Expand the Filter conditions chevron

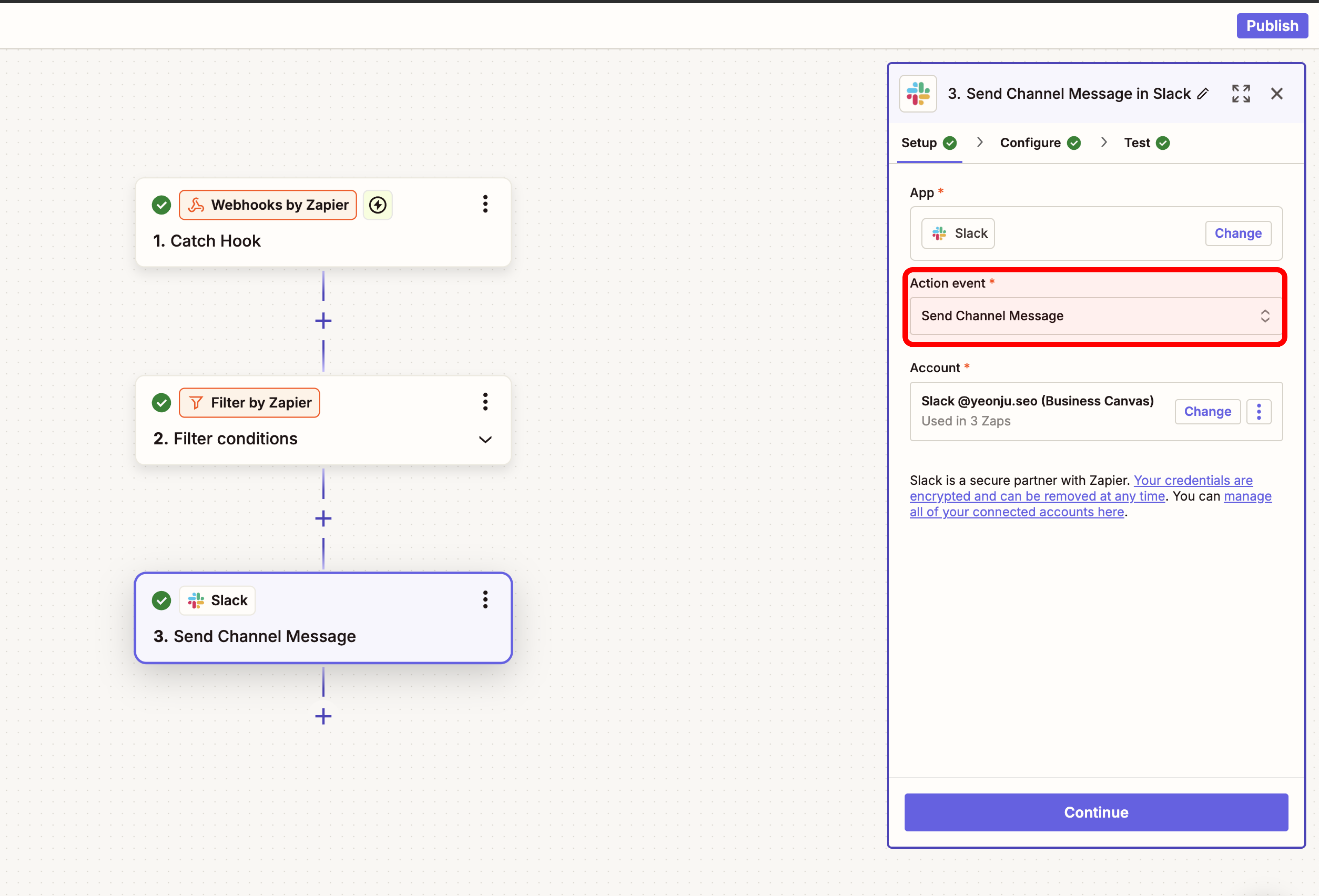pyautogui.click(x=485, y=439)
